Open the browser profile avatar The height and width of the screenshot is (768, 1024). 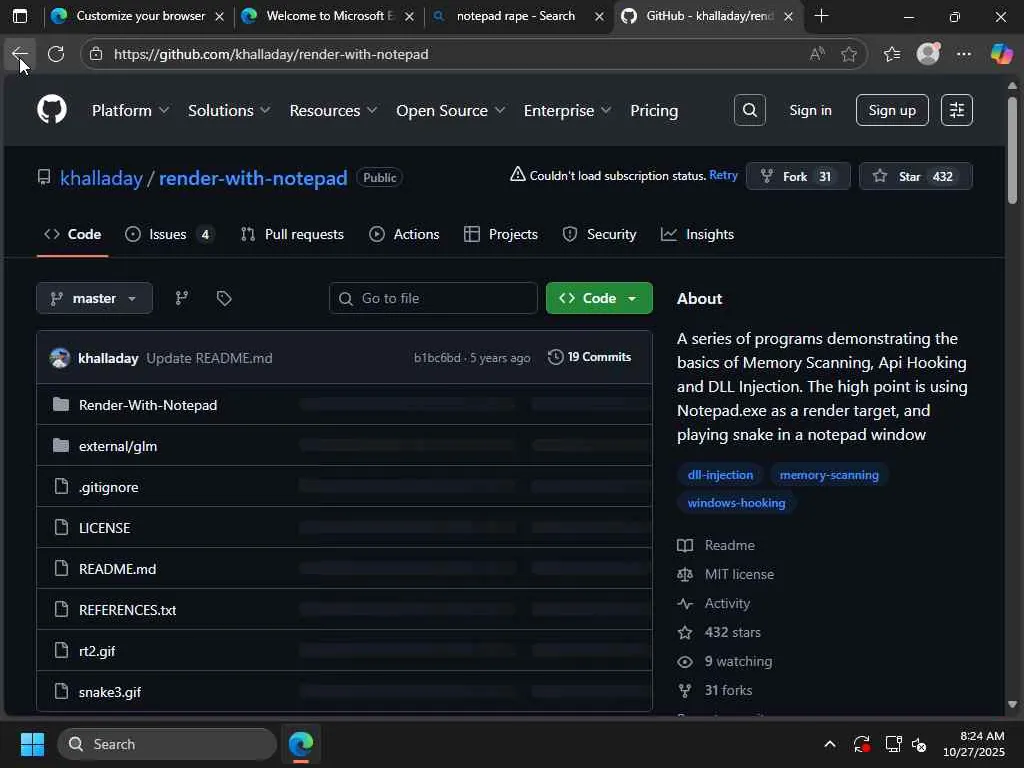tap(928, 54)
